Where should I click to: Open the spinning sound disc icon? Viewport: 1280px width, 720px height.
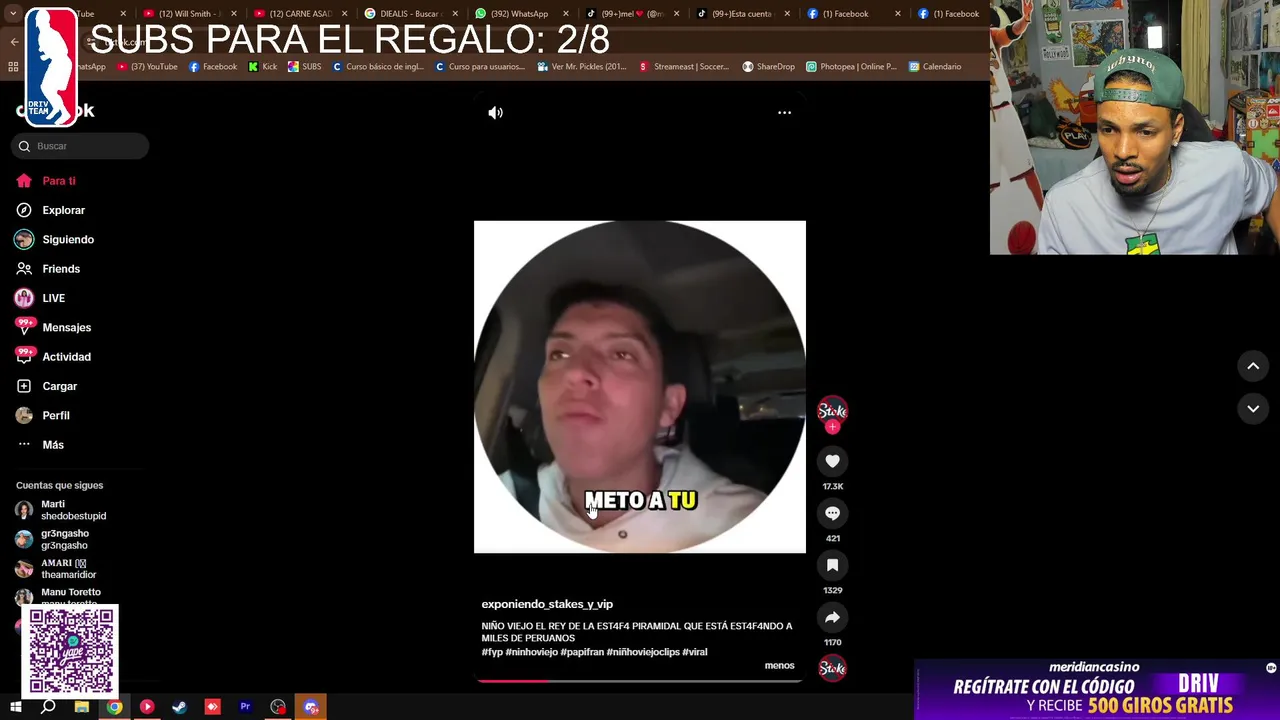click(x=832, y=668)
